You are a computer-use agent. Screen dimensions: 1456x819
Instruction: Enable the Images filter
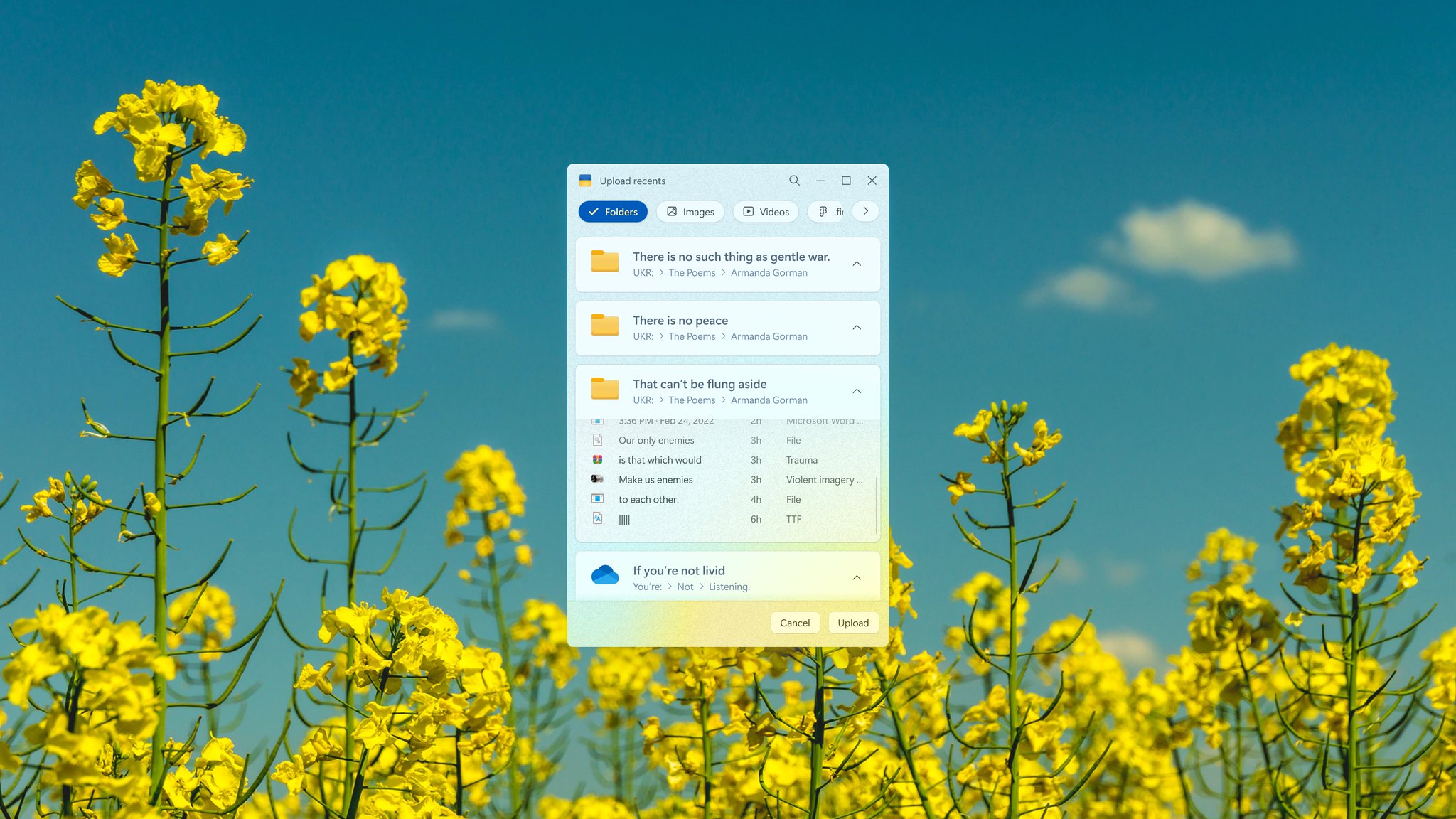690,211
